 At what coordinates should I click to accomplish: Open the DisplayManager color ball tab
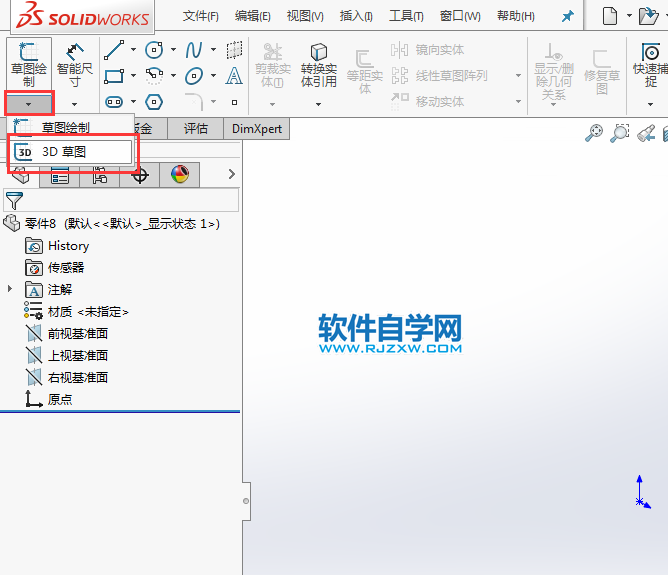(x=180, y=174)
